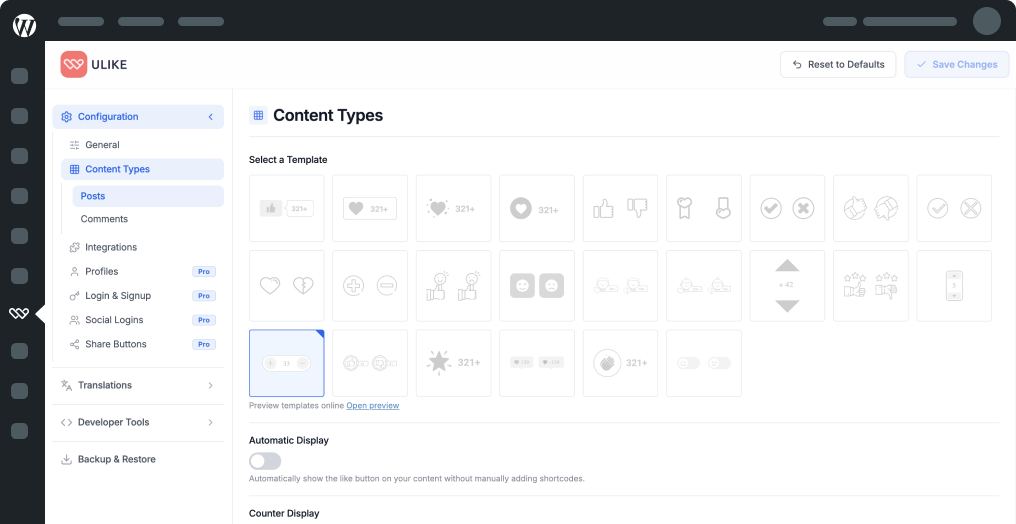Click the WordPress logo icon

pyautogui.click(x=25, y=25)
